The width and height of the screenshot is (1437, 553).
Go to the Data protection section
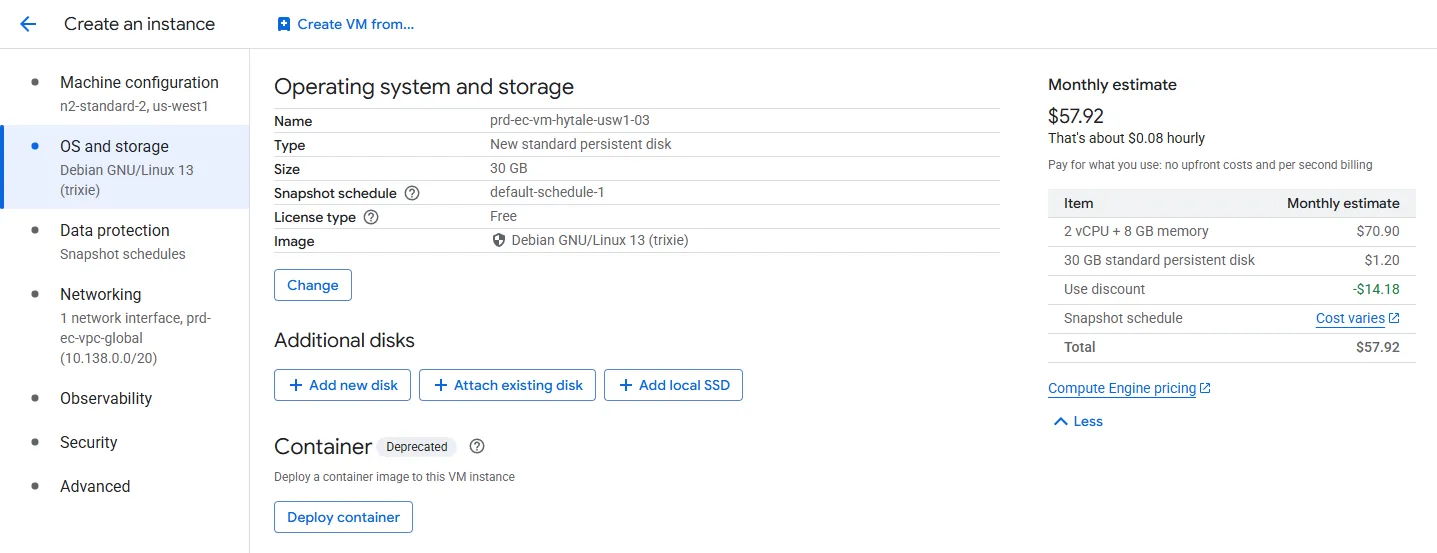coord(125,241)
